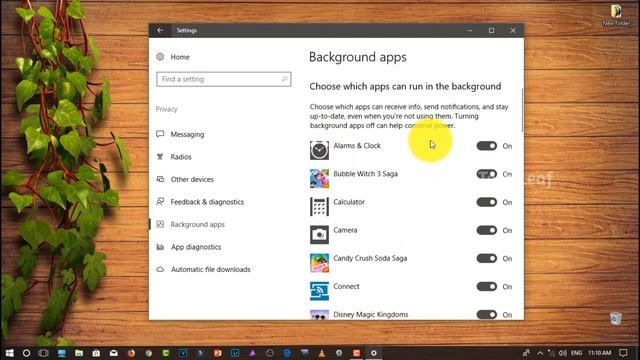Viewport: 640px width, 360px height.
Task: Click the Candy Crush Soda Saga icon
Action: pos(319,262)
